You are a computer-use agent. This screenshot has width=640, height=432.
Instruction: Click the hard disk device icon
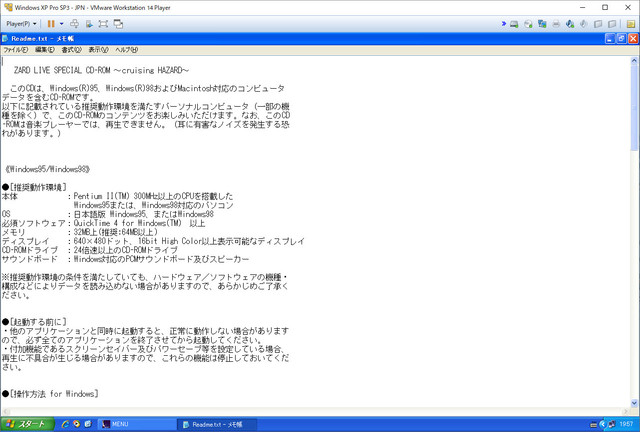click(x=514, y=24)
